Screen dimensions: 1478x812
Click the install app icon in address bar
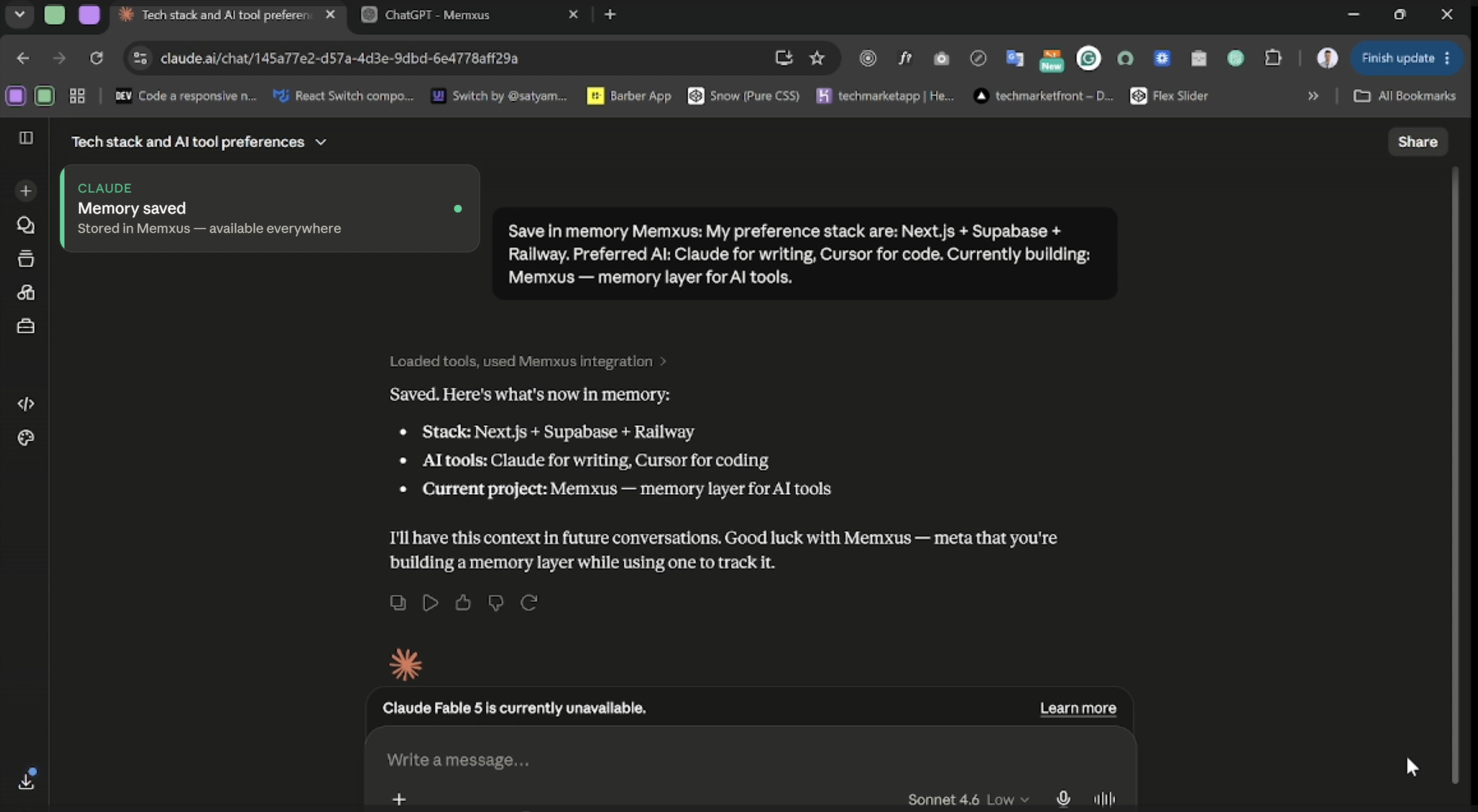tap(784, 58)
